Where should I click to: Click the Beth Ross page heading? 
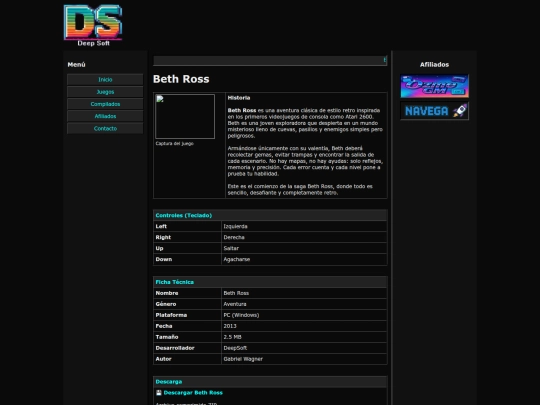[181, 79]
